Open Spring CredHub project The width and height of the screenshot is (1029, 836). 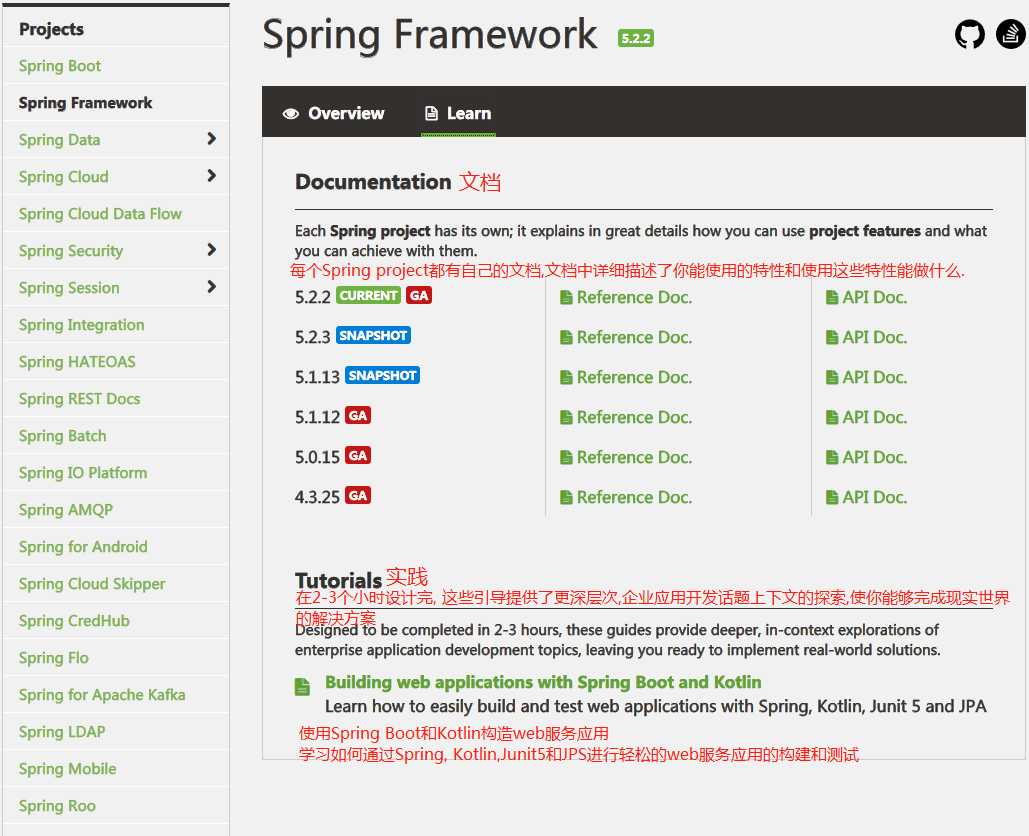pos(74,621)
